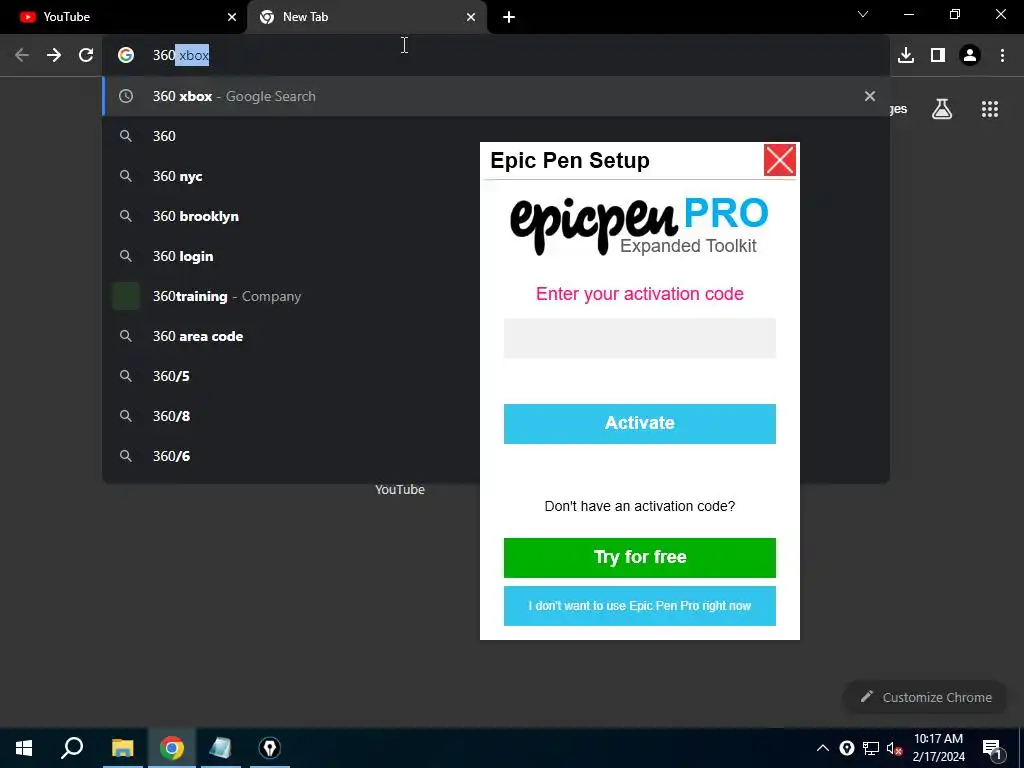
Task: Click the 360training company icon
Action: [126, 296]
